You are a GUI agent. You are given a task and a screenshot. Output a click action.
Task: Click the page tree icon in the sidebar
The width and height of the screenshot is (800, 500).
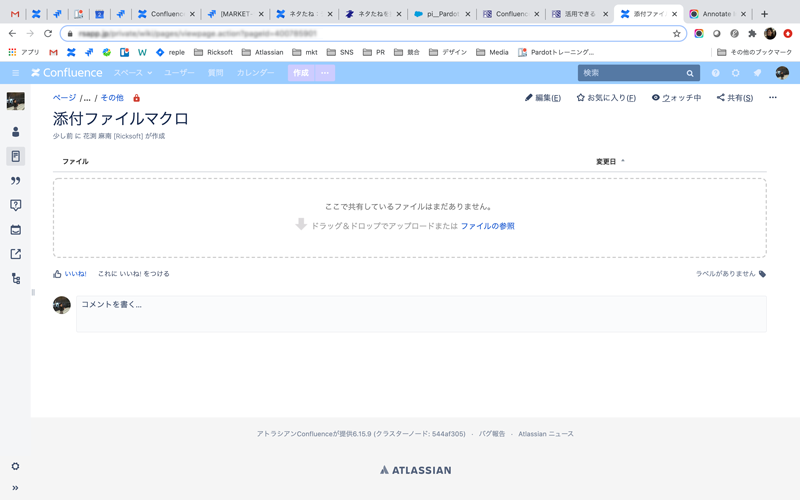coord(15,279)
